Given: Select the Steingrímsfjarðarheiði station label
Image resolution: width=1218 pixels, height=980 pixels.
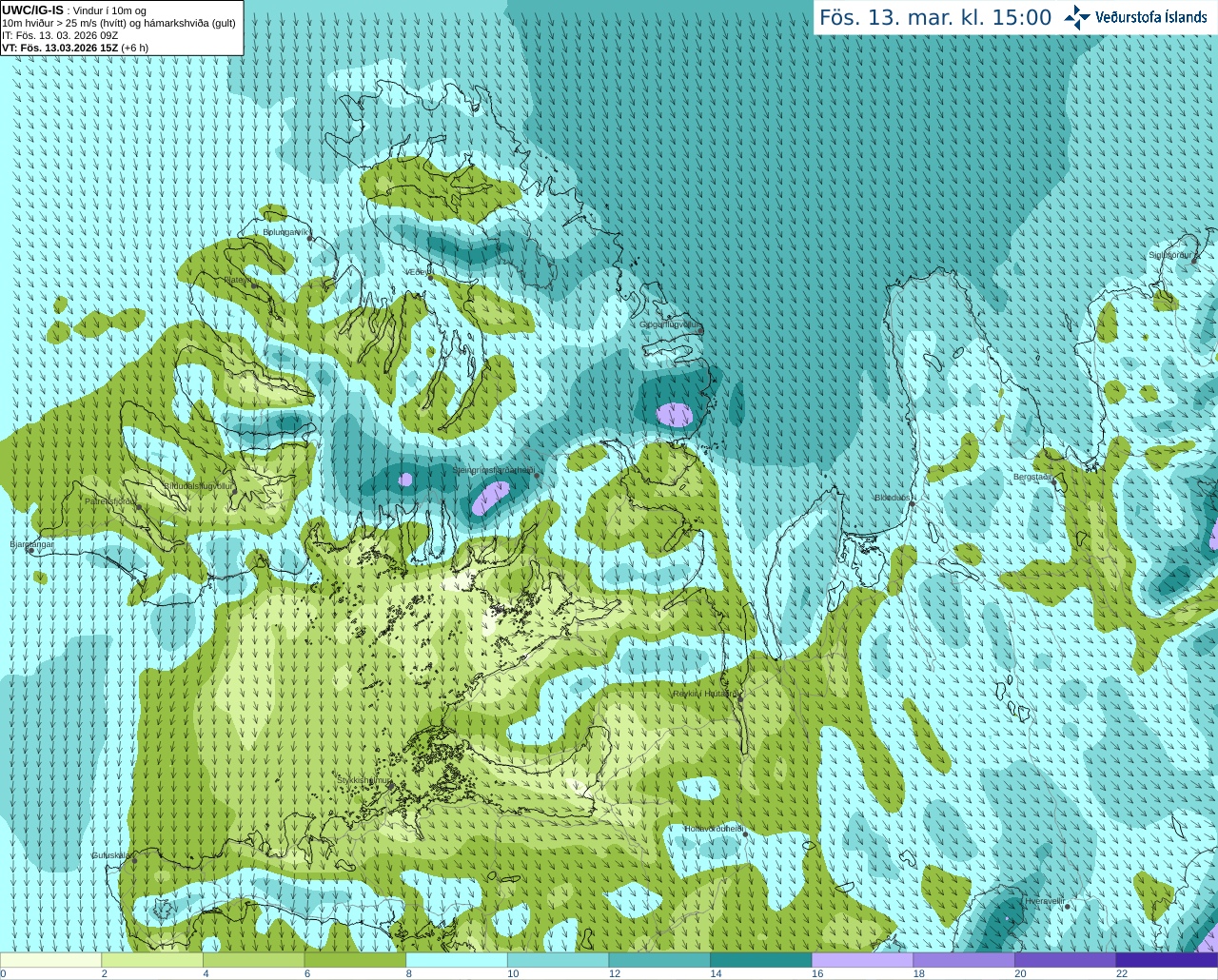Looking at the screenshot, I should pyautogui.click(x=493, y=470).
